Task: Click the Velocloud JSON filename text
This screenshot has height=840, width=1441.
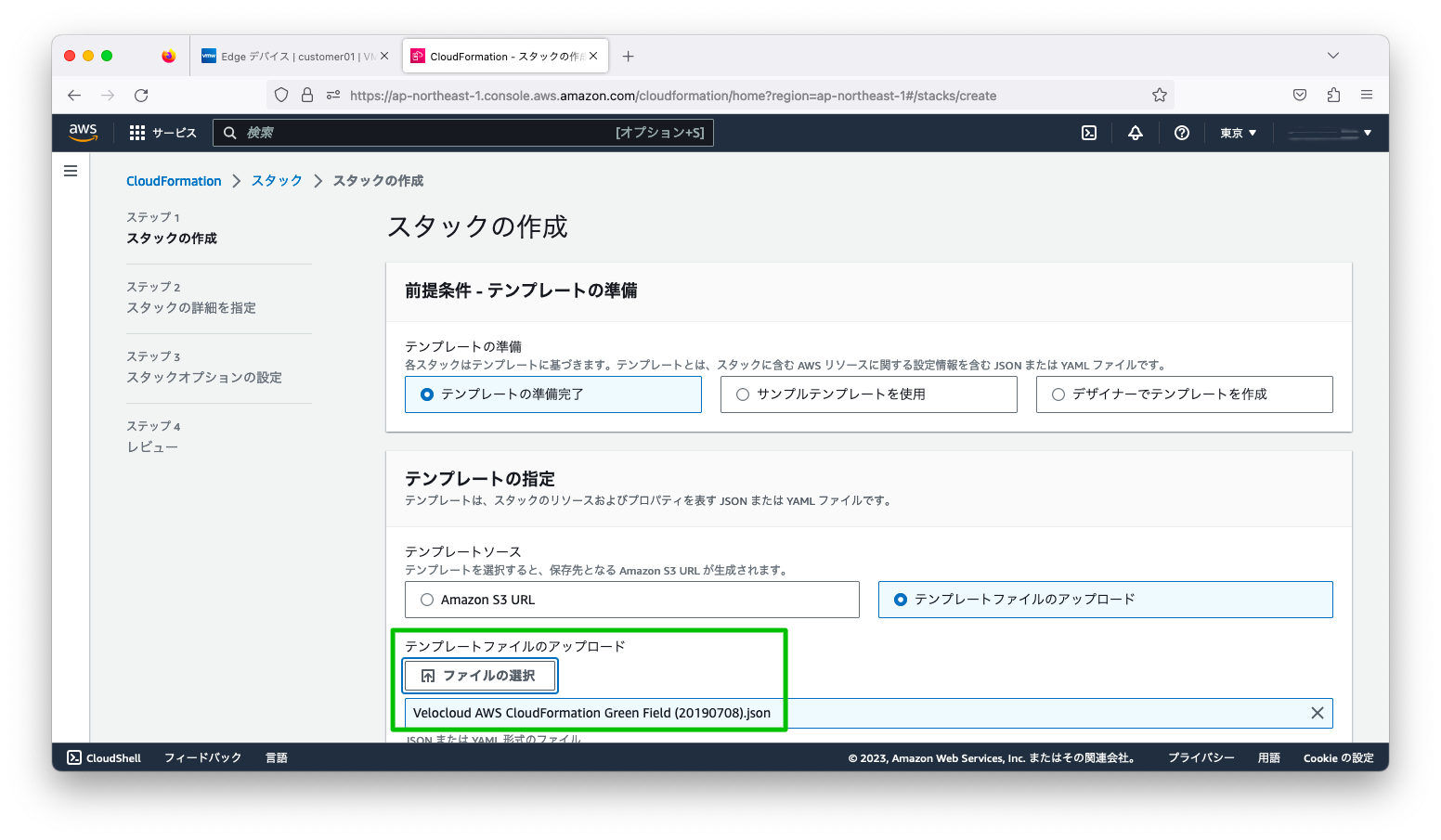Action: pyautogui.click(x=591, y=713)
